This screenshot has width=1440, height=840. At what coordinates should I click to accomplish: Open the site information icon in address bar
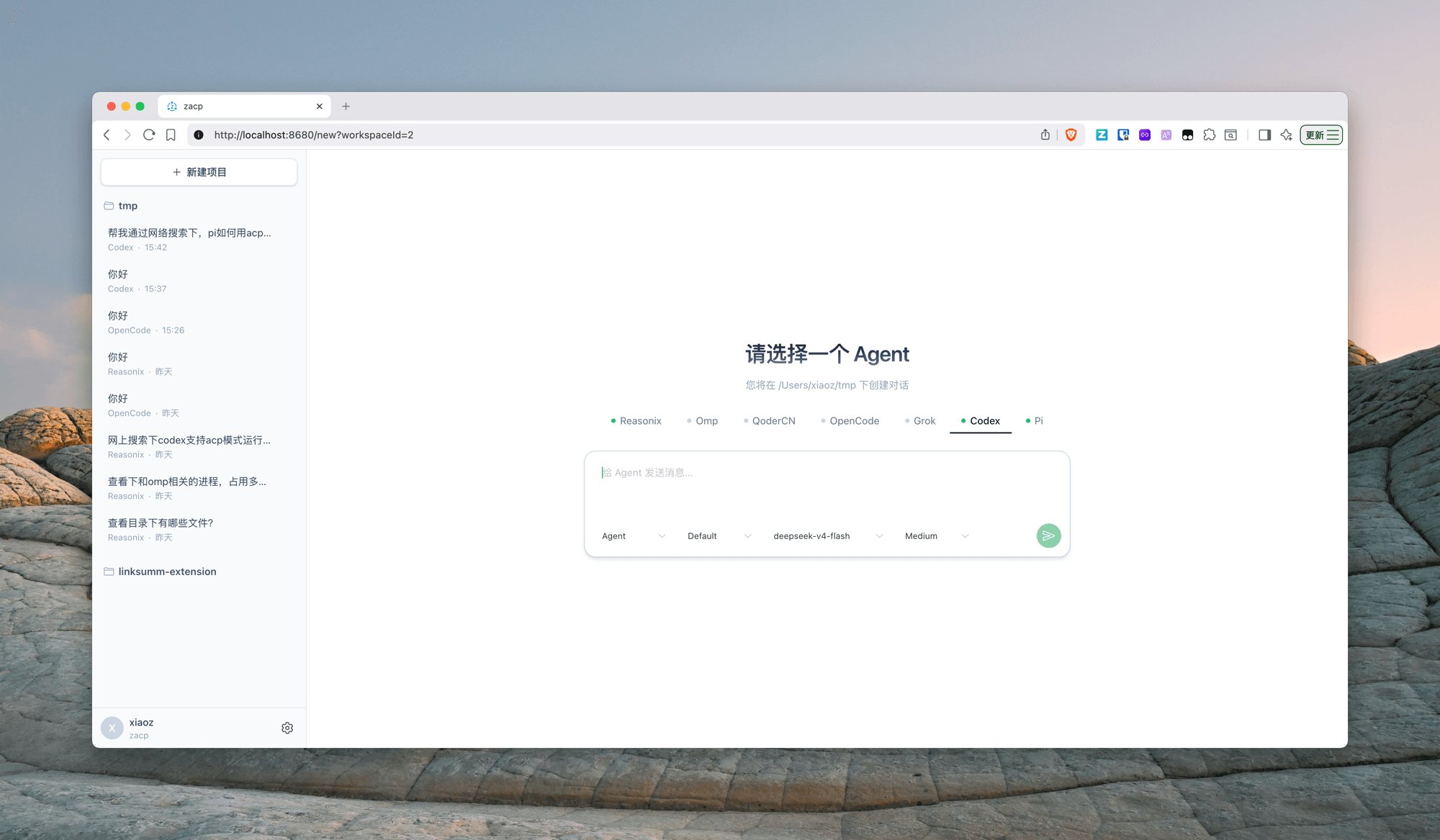click(x=199, y=135)
